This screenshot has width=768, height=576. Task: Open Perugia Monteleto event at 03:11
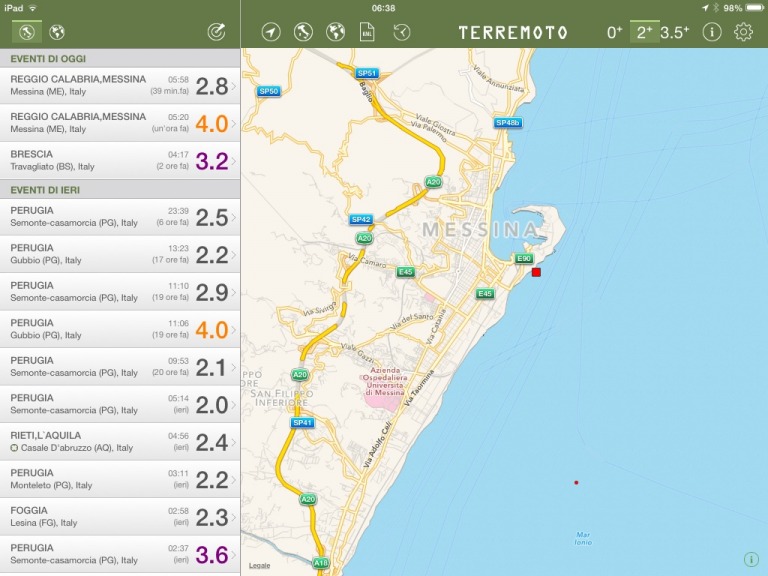120,479
